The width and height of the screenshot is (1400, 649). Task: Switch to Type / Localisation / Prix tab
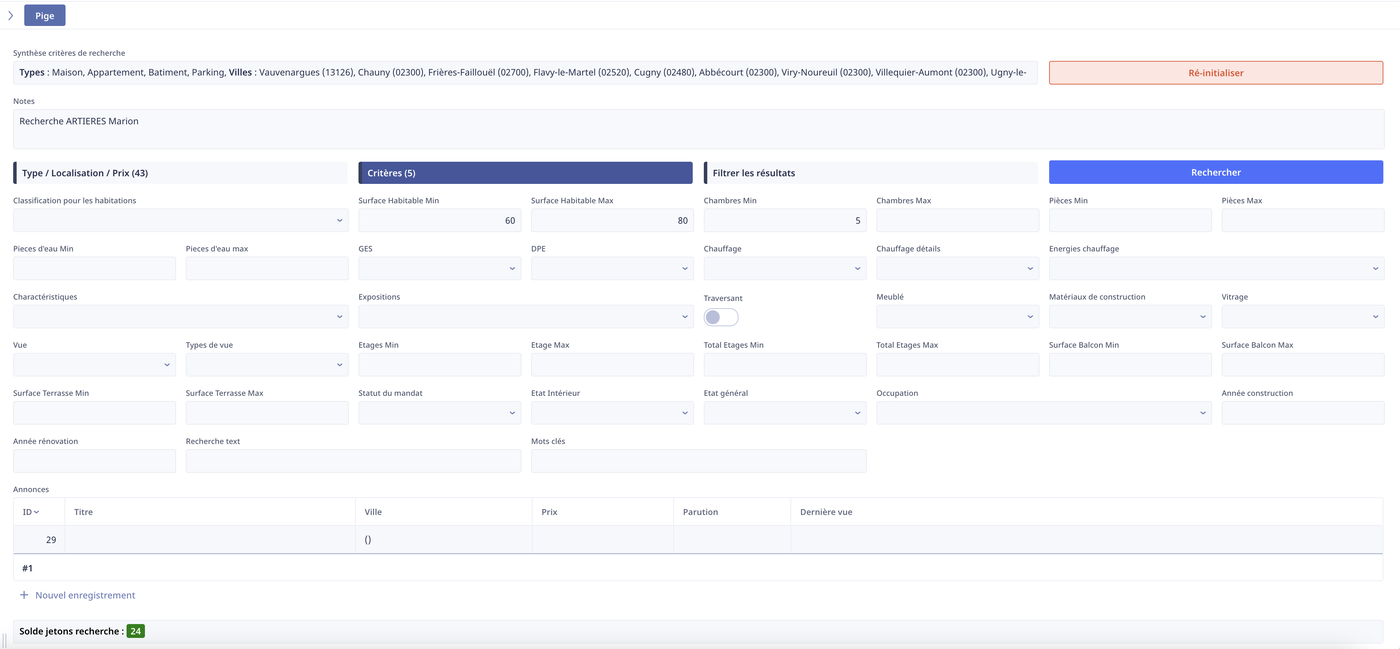click(180, 173)
